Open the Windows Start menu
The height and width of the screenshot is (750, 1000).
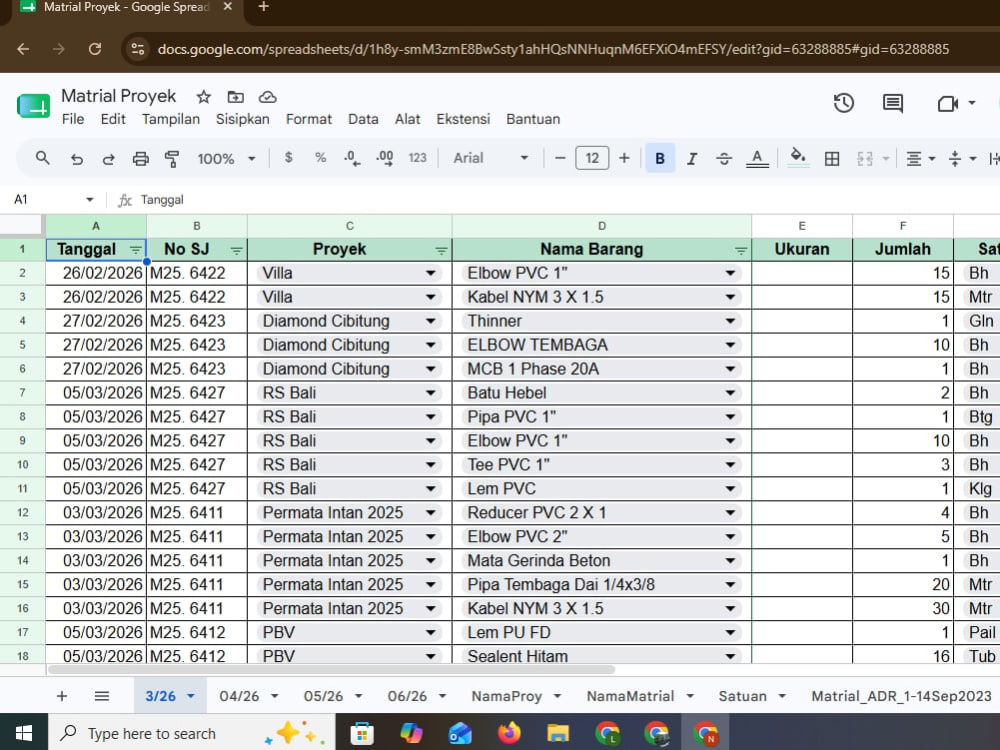(24, 733)
